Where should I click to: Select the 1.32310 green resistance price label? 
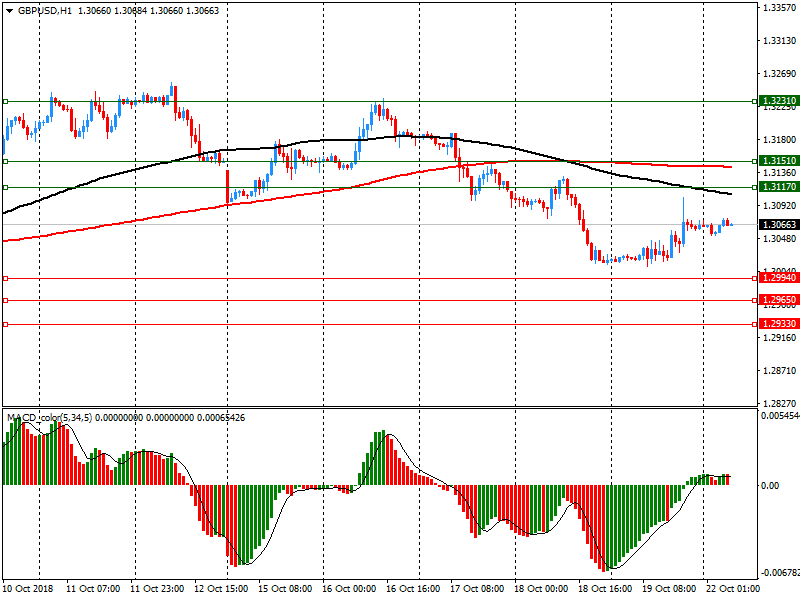pyautogui.click(x=778, y=101)
